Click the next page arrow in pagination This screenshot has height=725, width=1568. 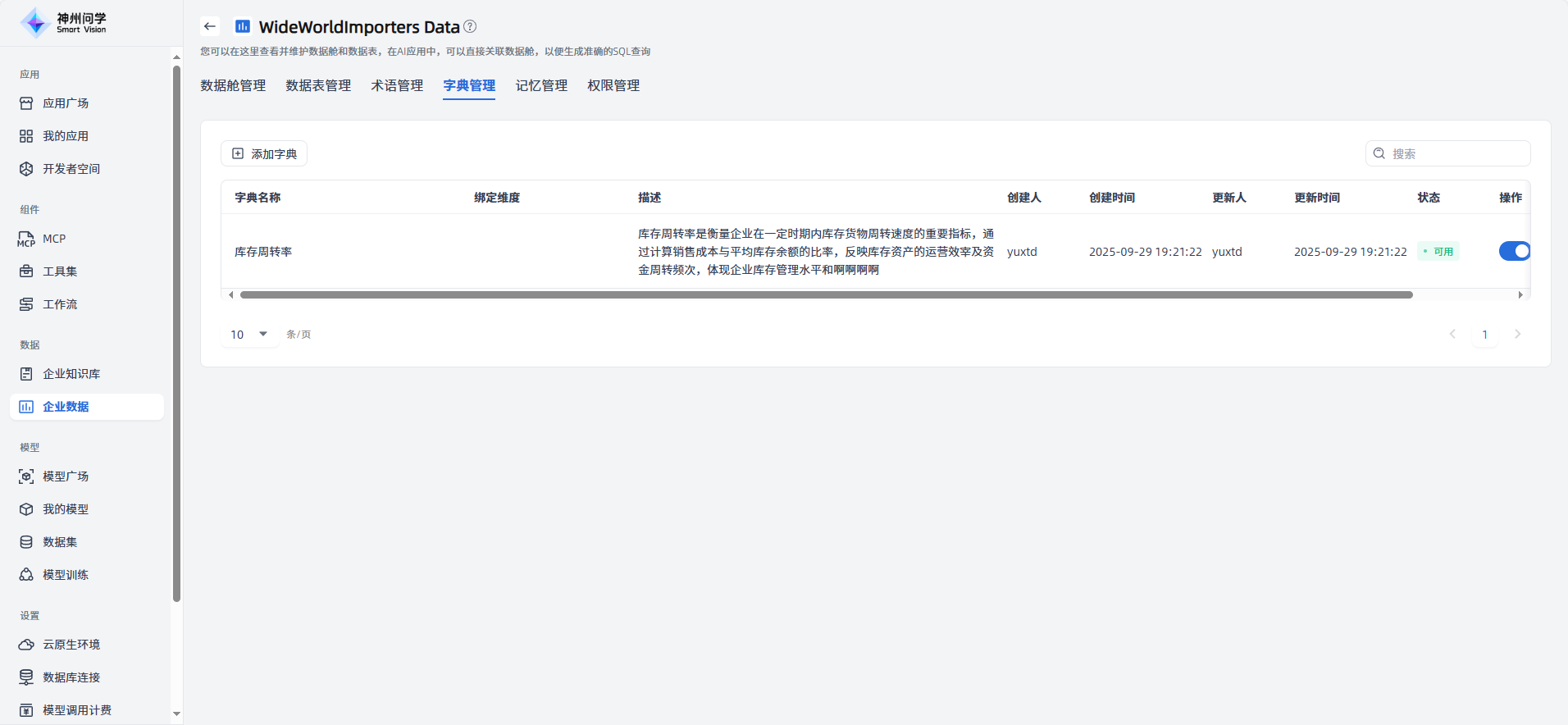click(x=1517, y=334)
